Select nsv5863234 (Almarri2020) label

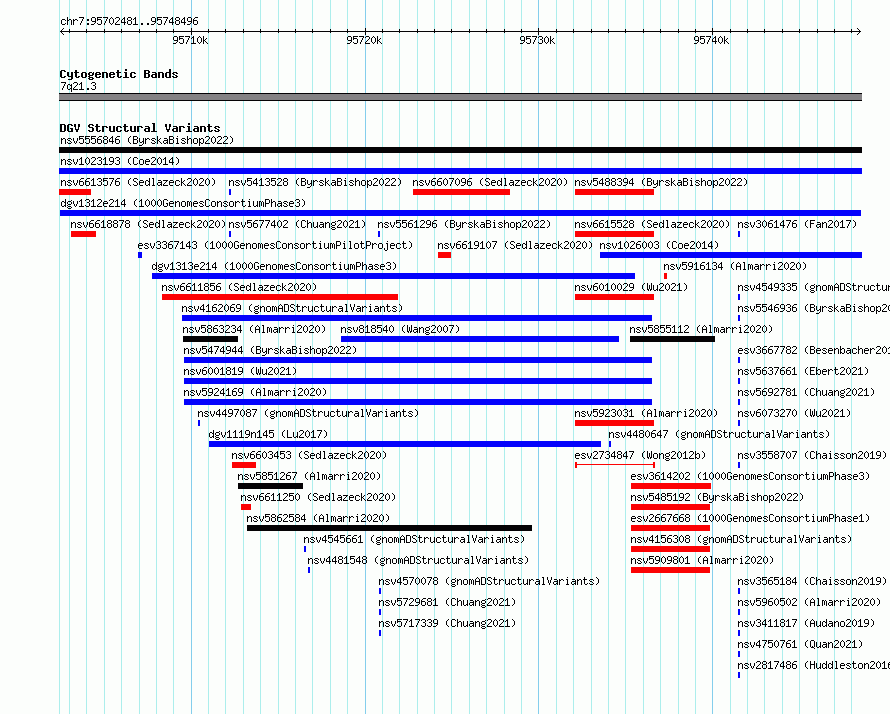[x=254, y=329]
